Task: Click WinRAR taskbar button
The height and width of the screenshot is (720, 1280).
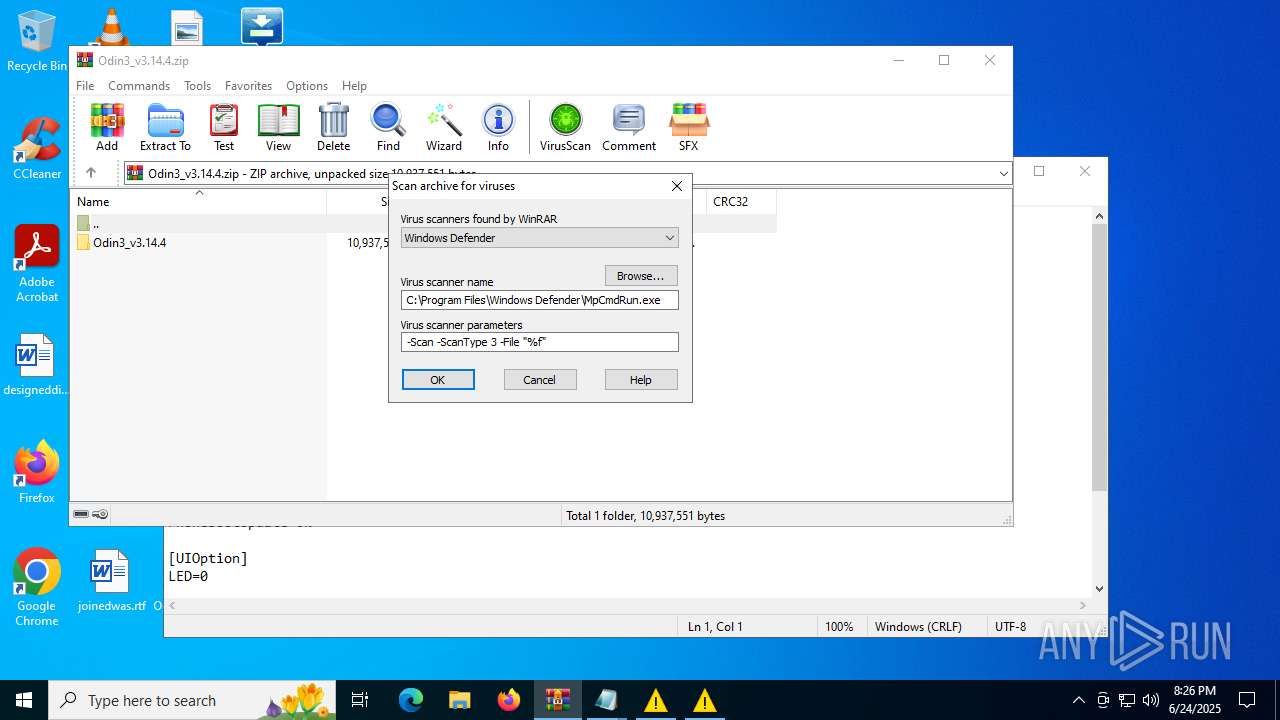Action: pyautogui.click(x=557, y=700)
